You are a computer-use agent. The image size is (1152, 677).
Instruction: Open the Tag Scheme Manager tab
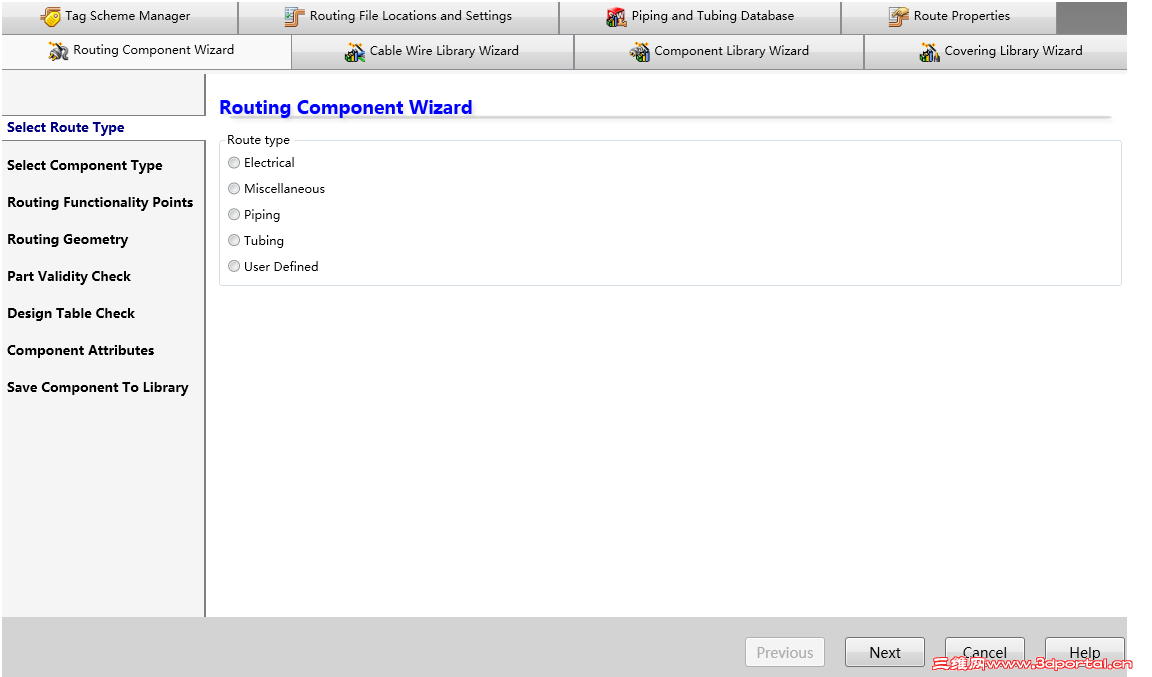tap(120, 17)
